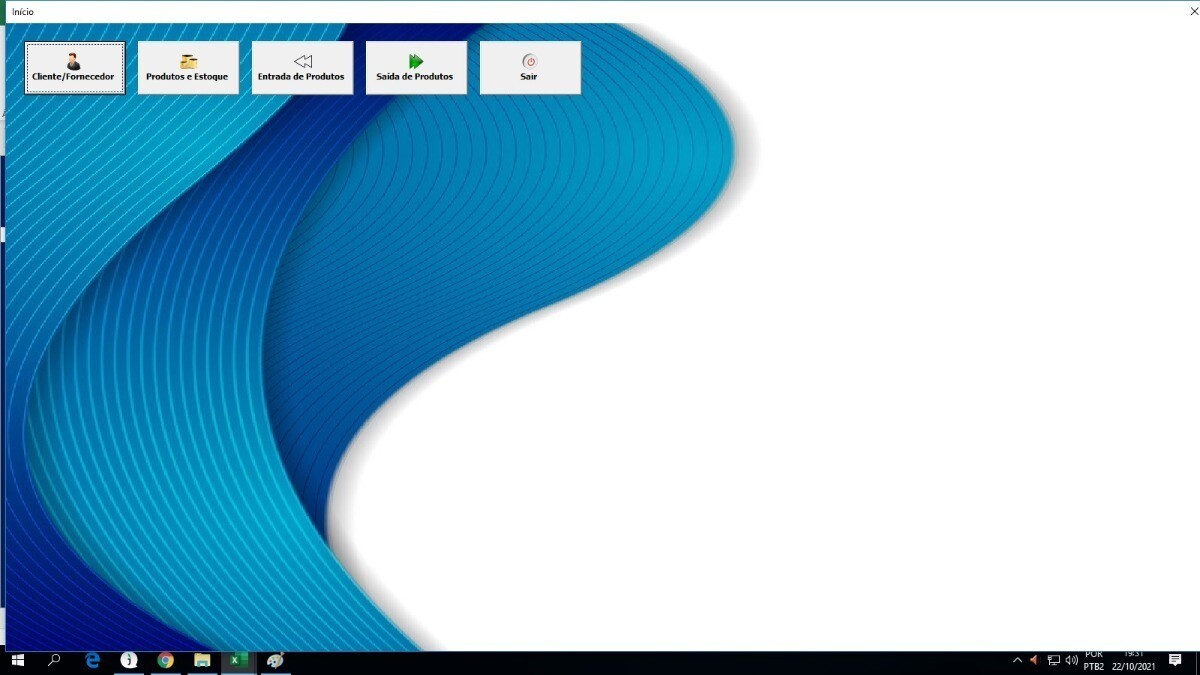Open the taskbar clock and calendar
This screenshot has height=675, width=1200.
[x=1133, y=661]
